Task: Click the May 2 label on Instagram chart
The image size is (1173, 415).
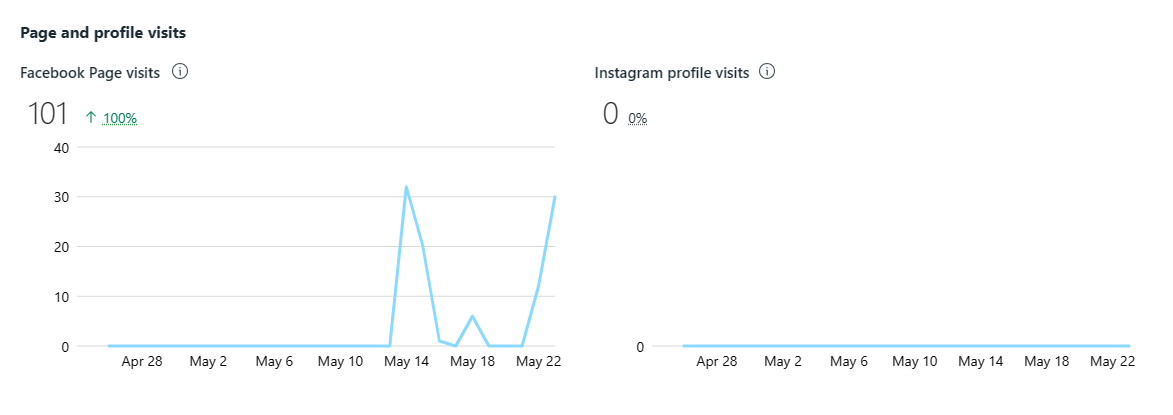Action: tap(783, 362)
